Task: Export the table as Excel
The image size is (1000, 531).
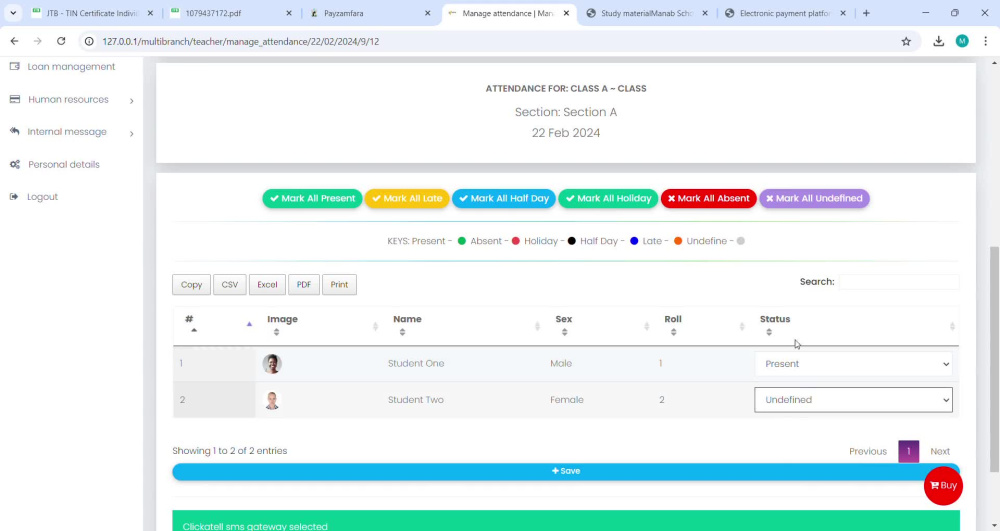Action: tap(267, 285)
